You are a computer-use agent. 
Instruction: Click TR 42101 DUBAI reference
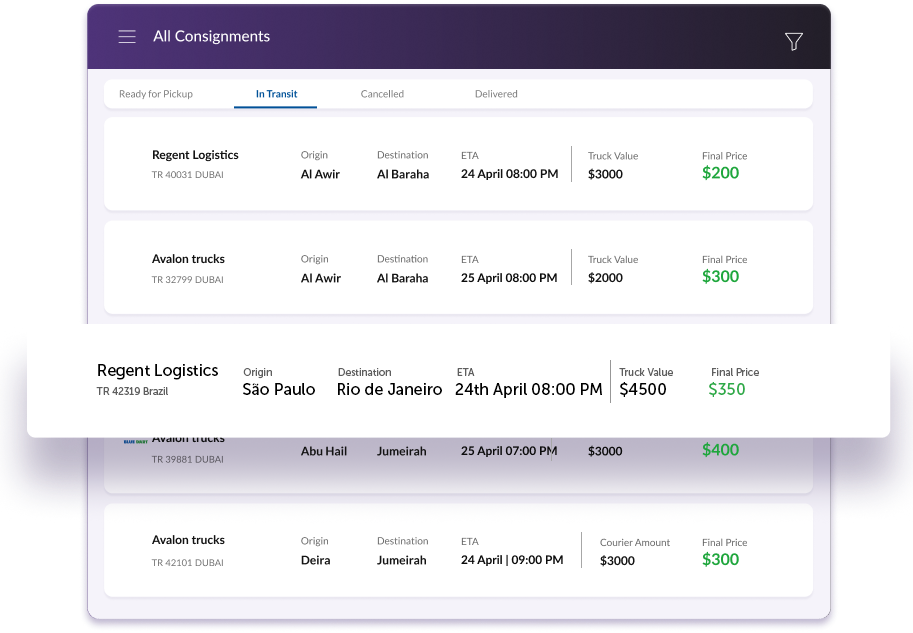coord(187,563)
